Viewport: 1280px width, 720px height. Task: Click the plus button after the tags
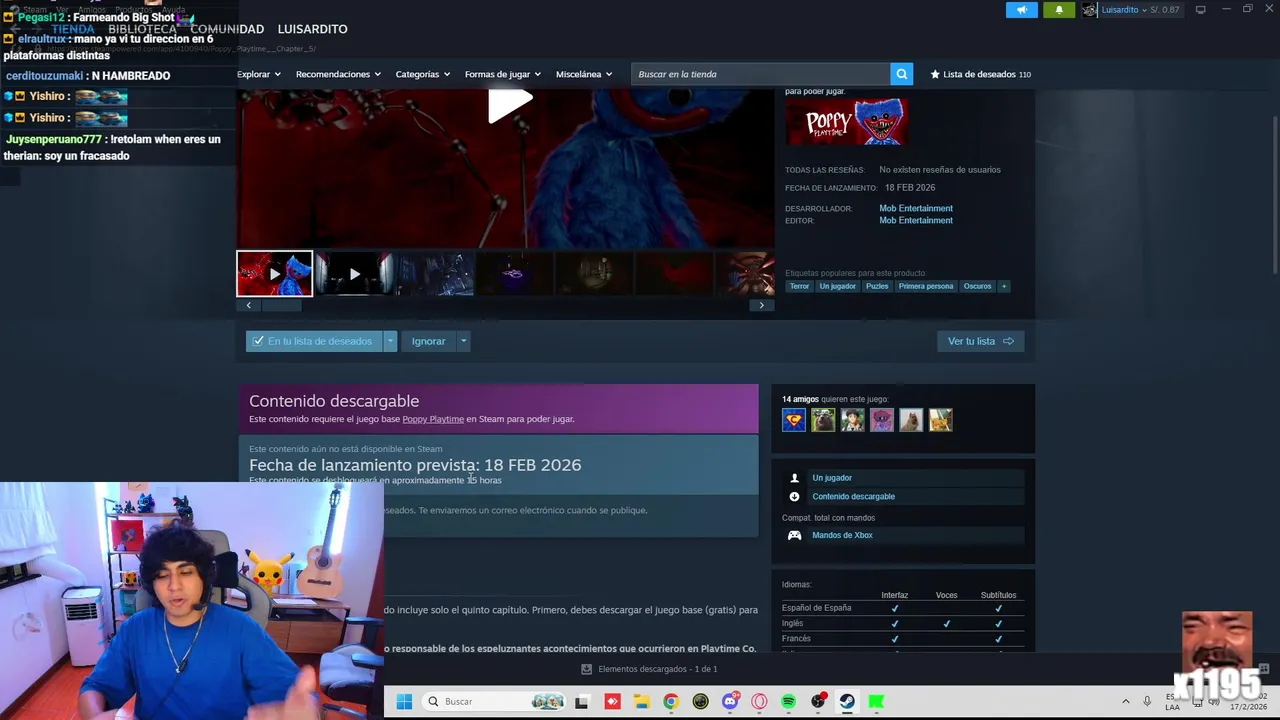point(1004,286)
